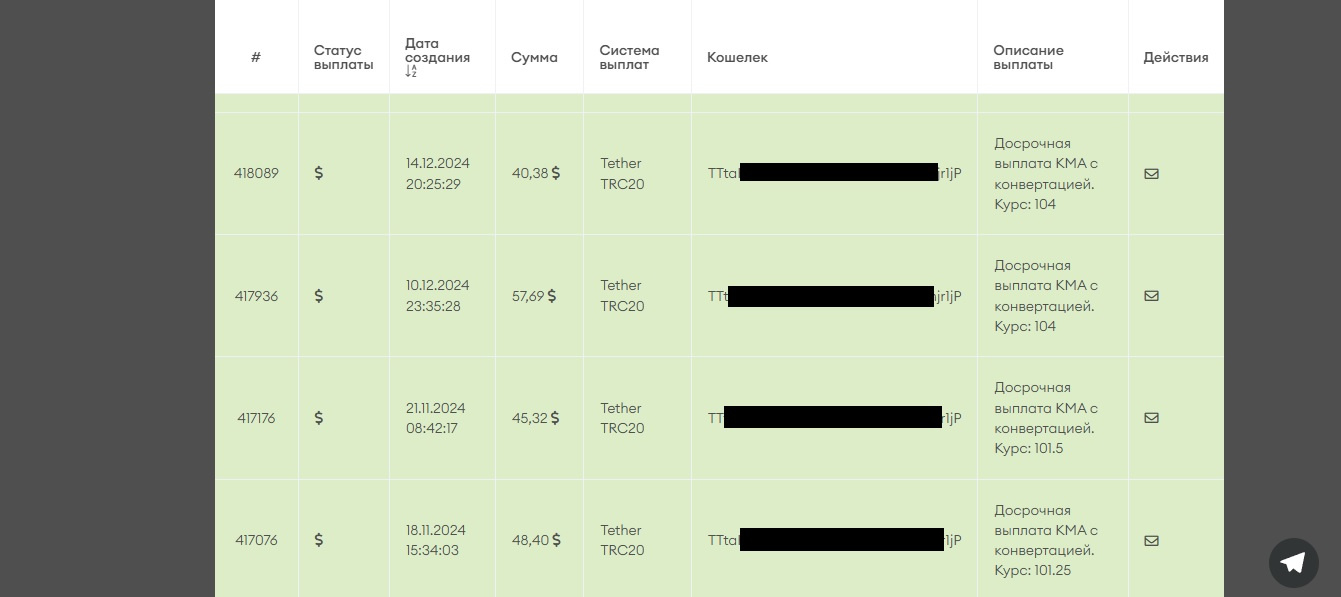
Task: Click the date 18.11.2024 15:34:03
Action: point(435,540)
